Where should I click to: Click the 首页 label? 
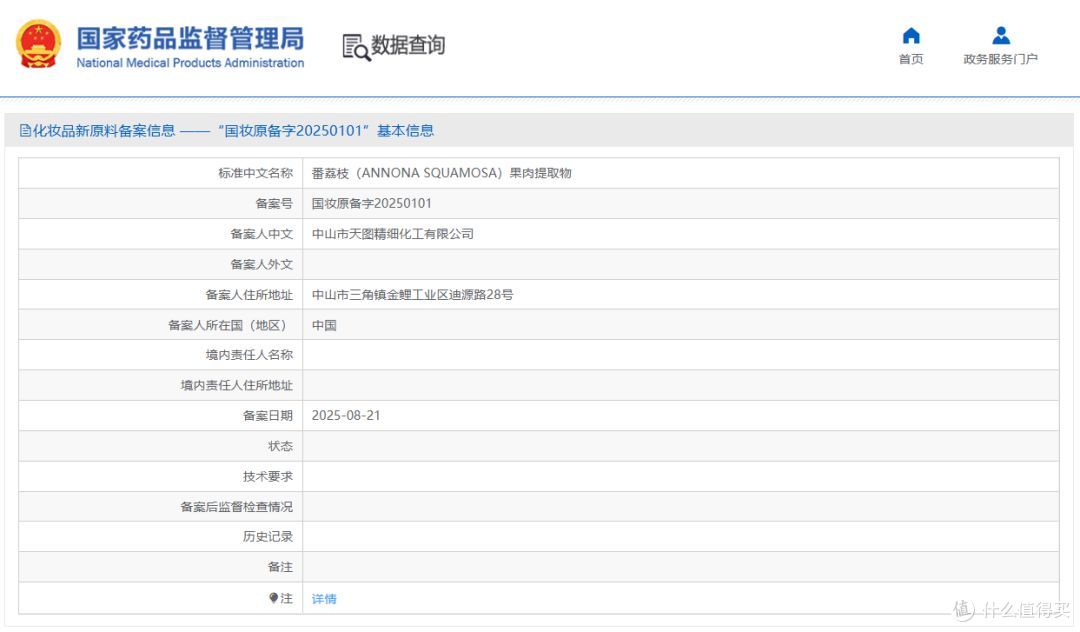click(911, 59)
